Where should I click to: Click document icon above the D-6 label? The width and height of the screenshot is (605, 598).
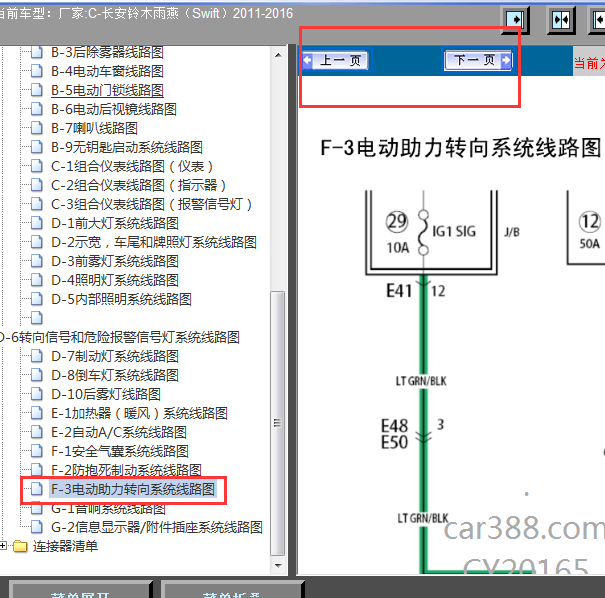pyautogui.click(x=37, y=318)
